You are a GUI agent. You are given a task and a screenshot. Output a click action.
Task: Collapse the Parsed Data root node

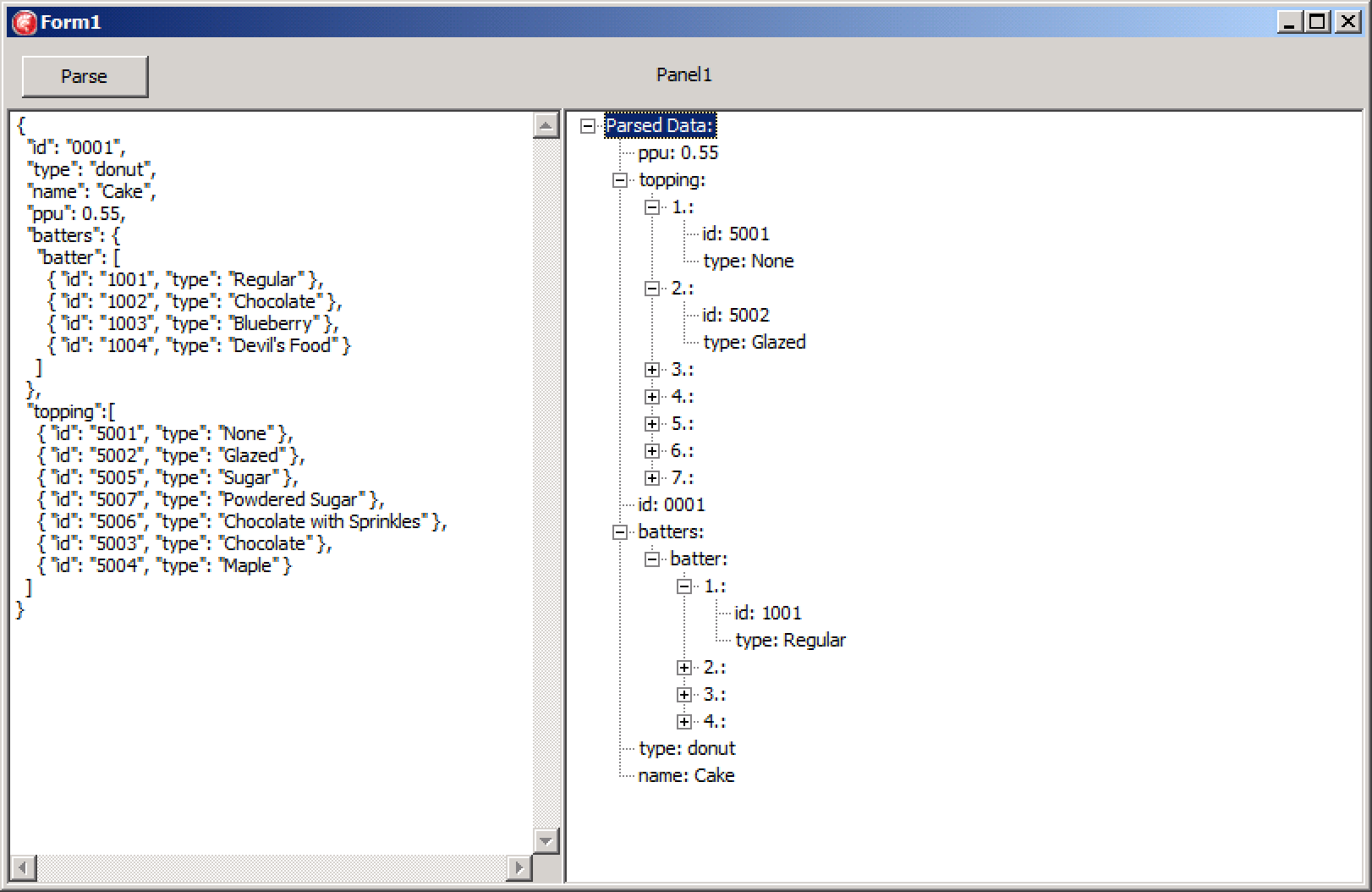coord(588,126)
